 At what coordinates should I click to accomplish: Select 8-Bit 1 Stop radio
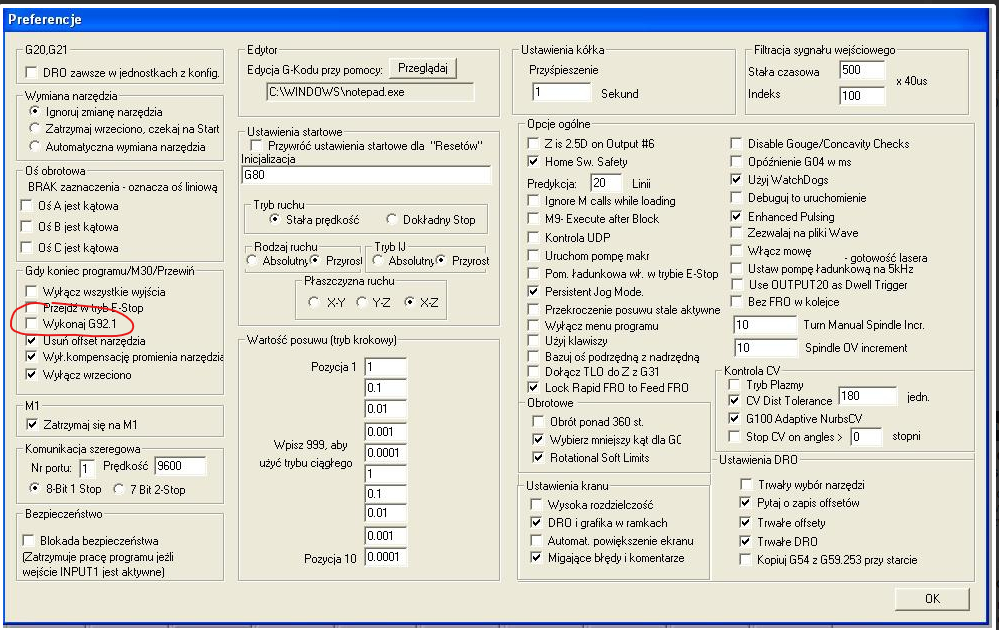click(x=34, y=489)
